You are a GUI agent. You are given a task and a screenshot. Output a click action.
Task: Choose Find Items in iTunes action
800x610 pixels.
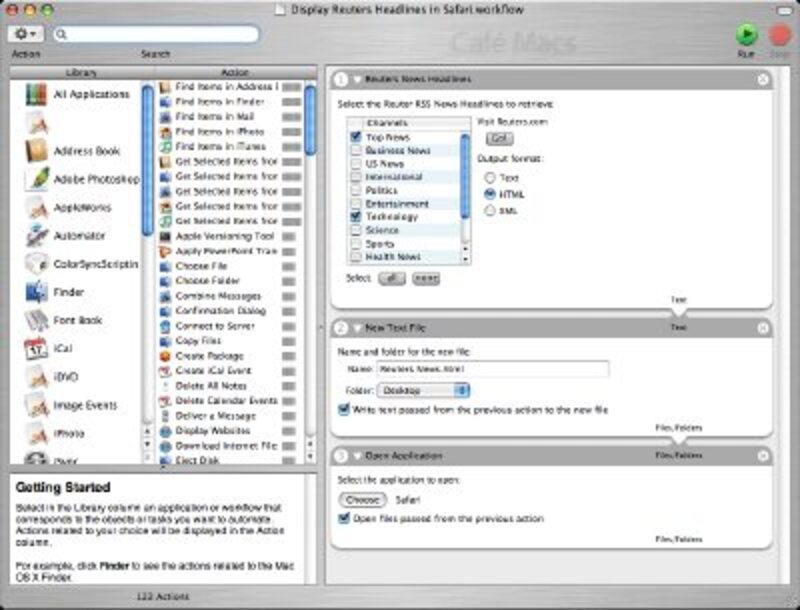(230, 147)
